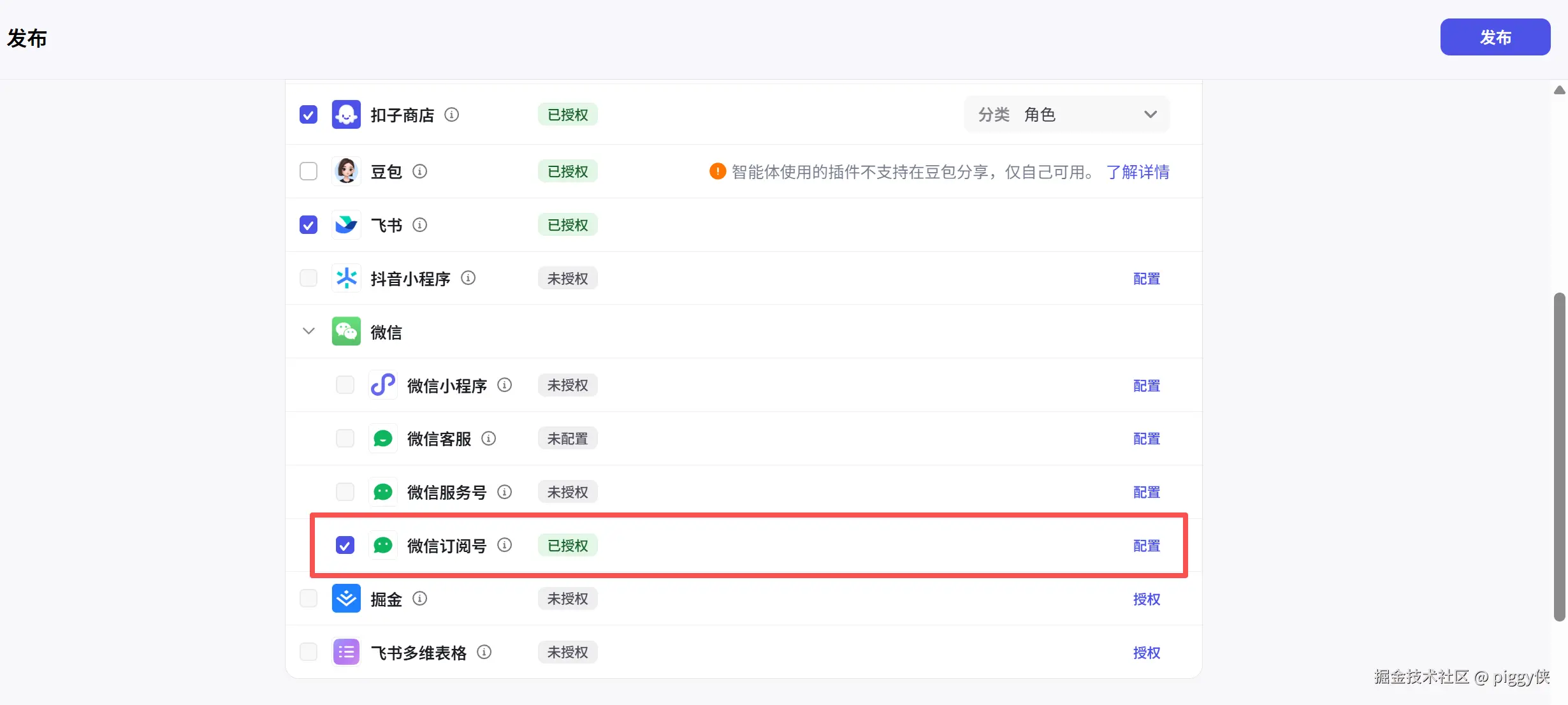The height and width of the screenshot is (705, 1568).
Task: Click 授权 link for 掘金
Action: 1146,599
